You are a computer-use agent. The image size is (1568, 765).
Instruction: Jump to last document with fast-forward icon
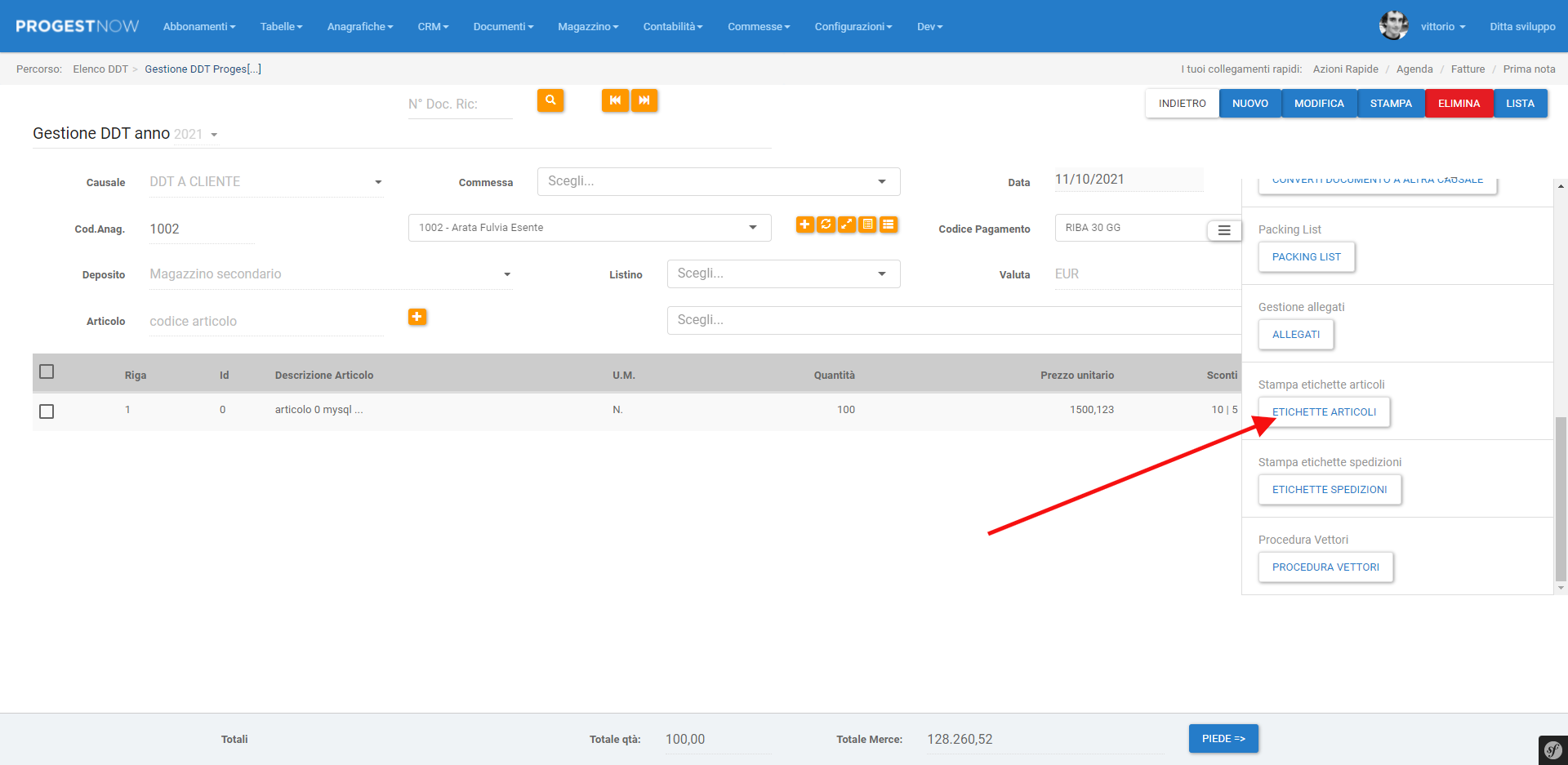pyautogui.click(x=644, y=100)
